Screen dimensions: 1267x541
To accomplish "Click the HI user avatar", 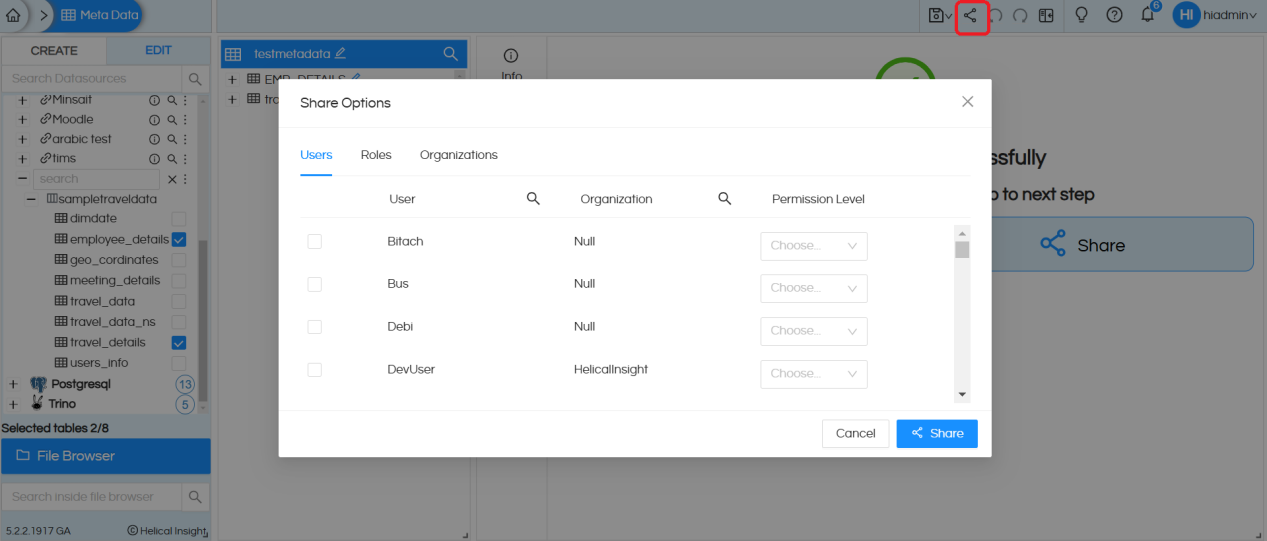I will point(1186,15).
